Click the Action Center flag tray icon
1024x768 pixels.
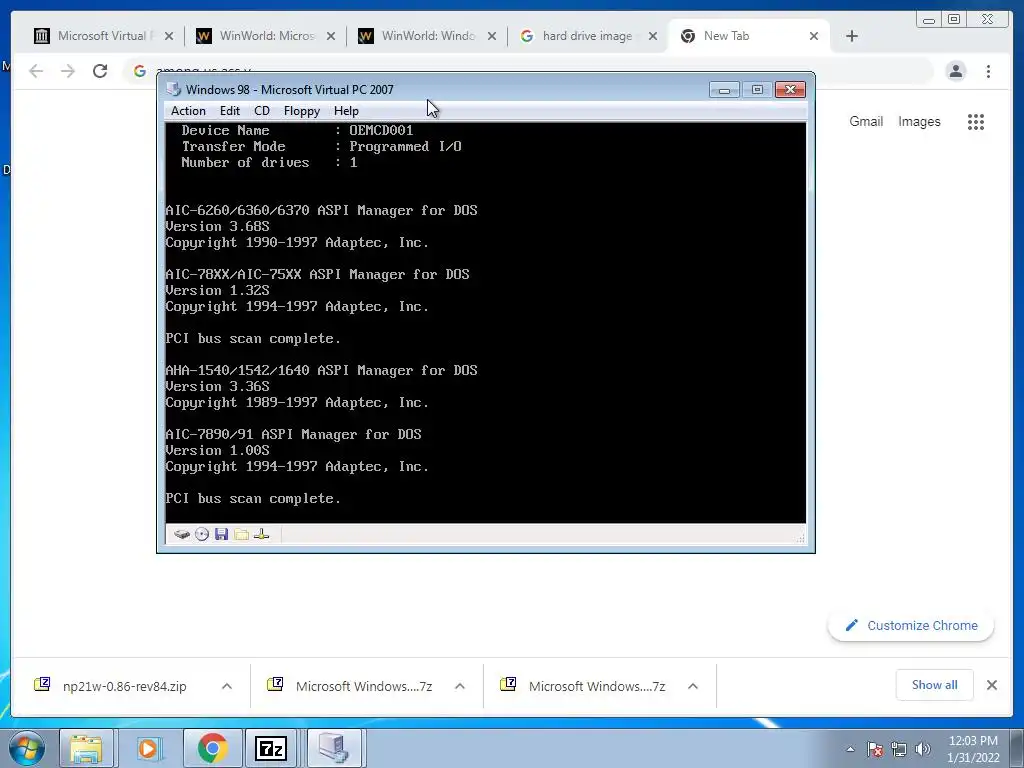point(875,749)
